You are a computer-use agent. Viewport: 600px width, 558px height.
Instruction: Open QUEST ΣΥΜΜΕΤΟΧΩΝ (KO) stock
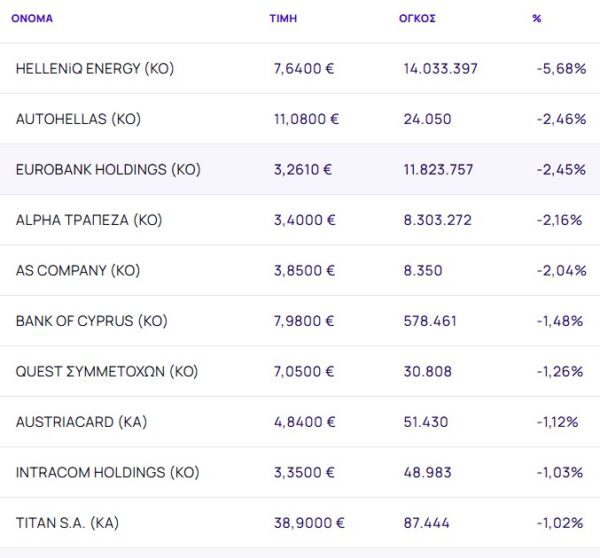click(107, 371)
